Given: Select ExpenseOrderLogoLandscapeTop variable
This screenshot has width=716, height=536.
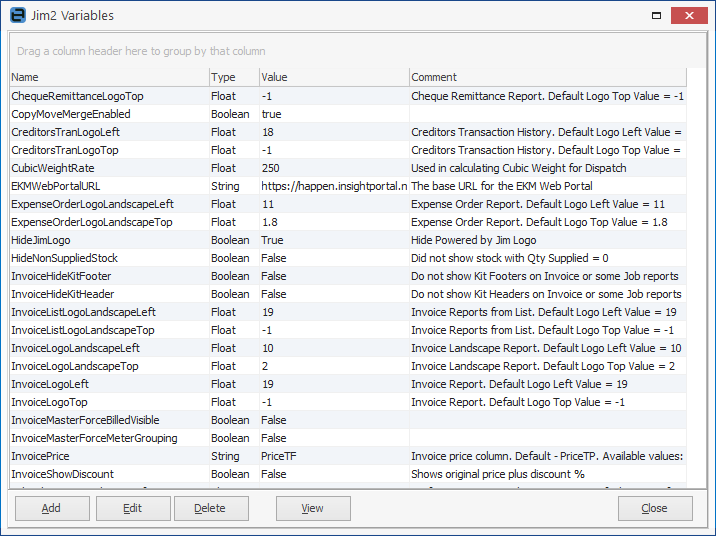Looking at the screenshot, I should click(348, 222).
